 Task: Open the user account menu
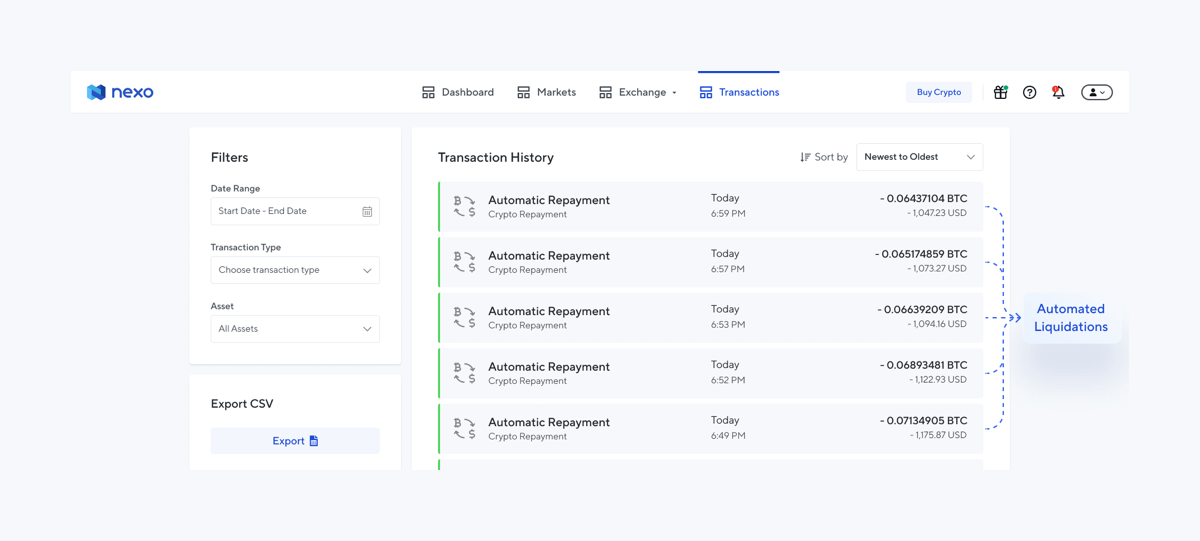coord(1096,92)
